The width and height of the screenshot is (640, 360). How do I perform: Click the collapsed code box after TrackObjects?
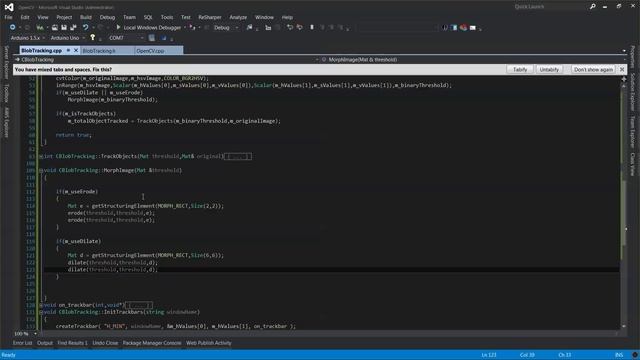238,156
